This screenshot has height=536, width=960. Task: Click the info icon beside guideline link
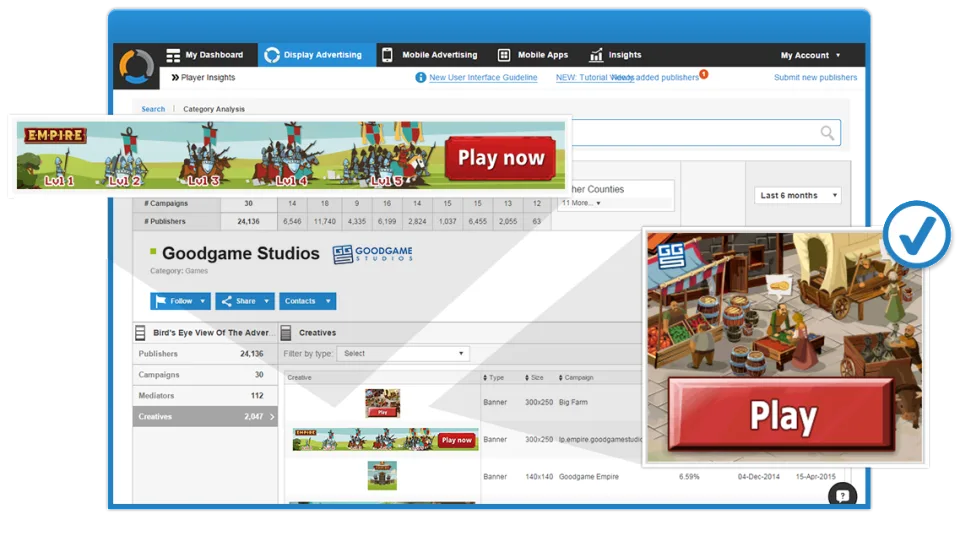click(421, 77)
